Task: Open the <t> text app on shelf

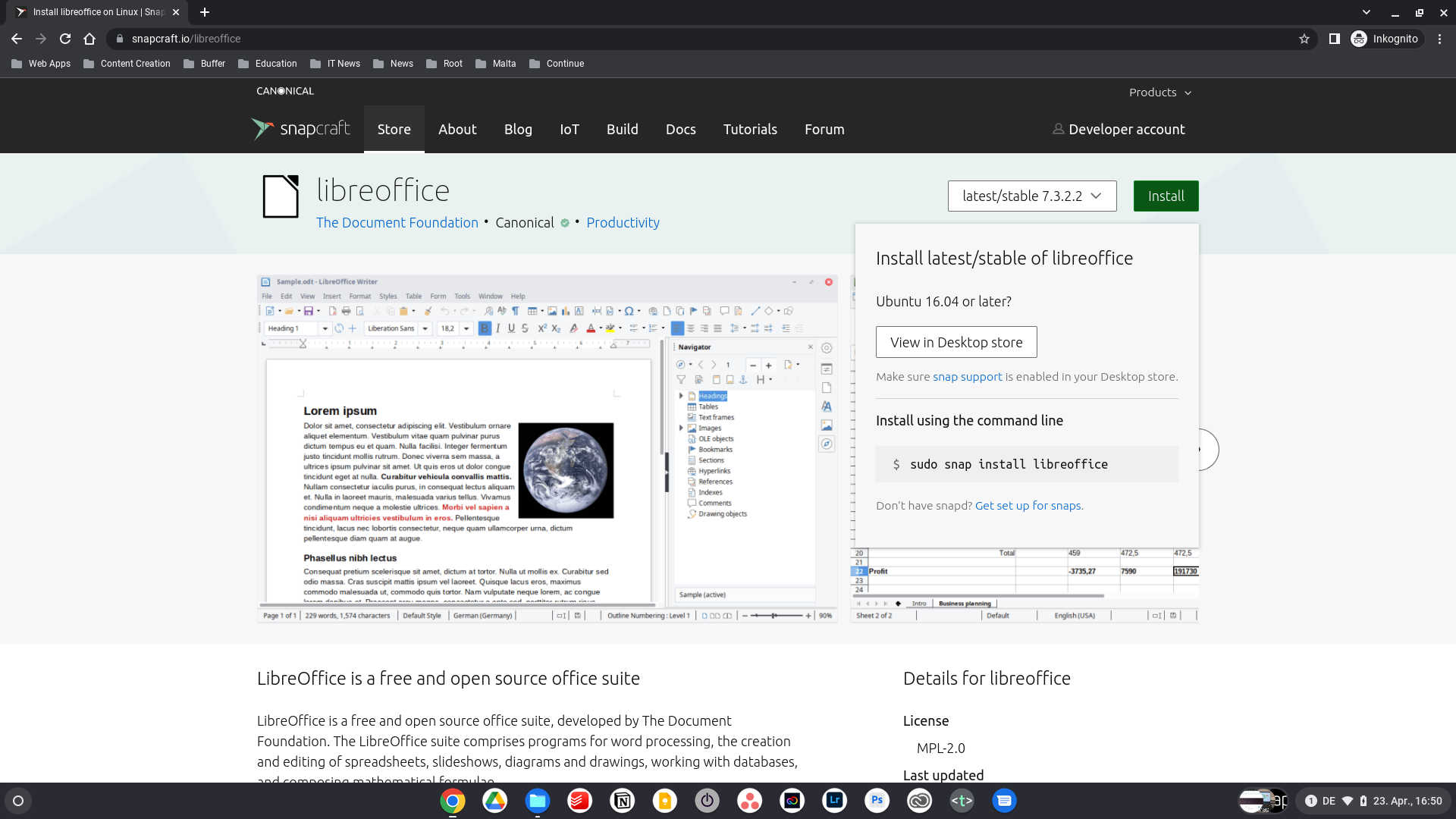Action: point(962,801)
